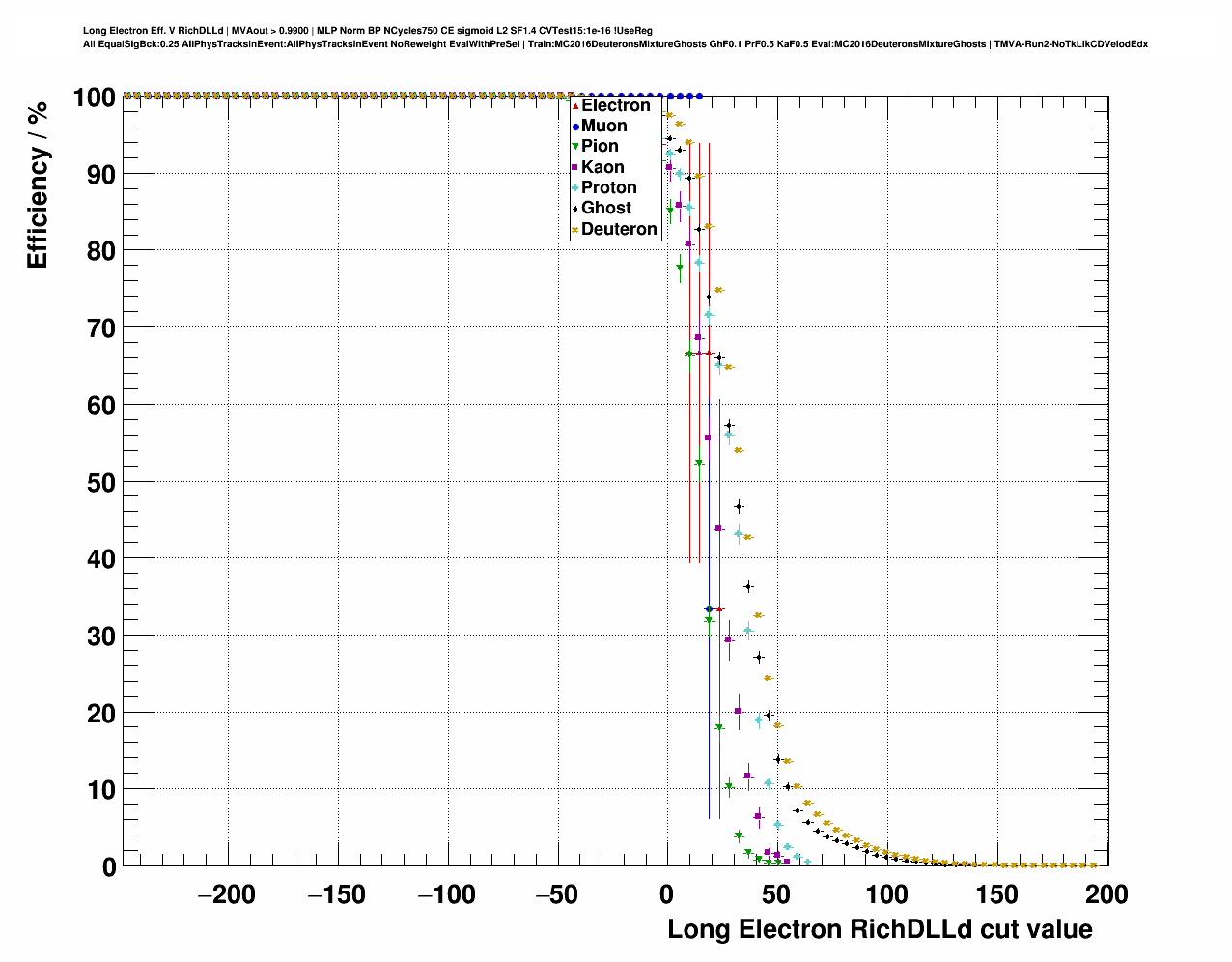
Task: Click the x-axis label 200
Action: tap(1107, 894)
